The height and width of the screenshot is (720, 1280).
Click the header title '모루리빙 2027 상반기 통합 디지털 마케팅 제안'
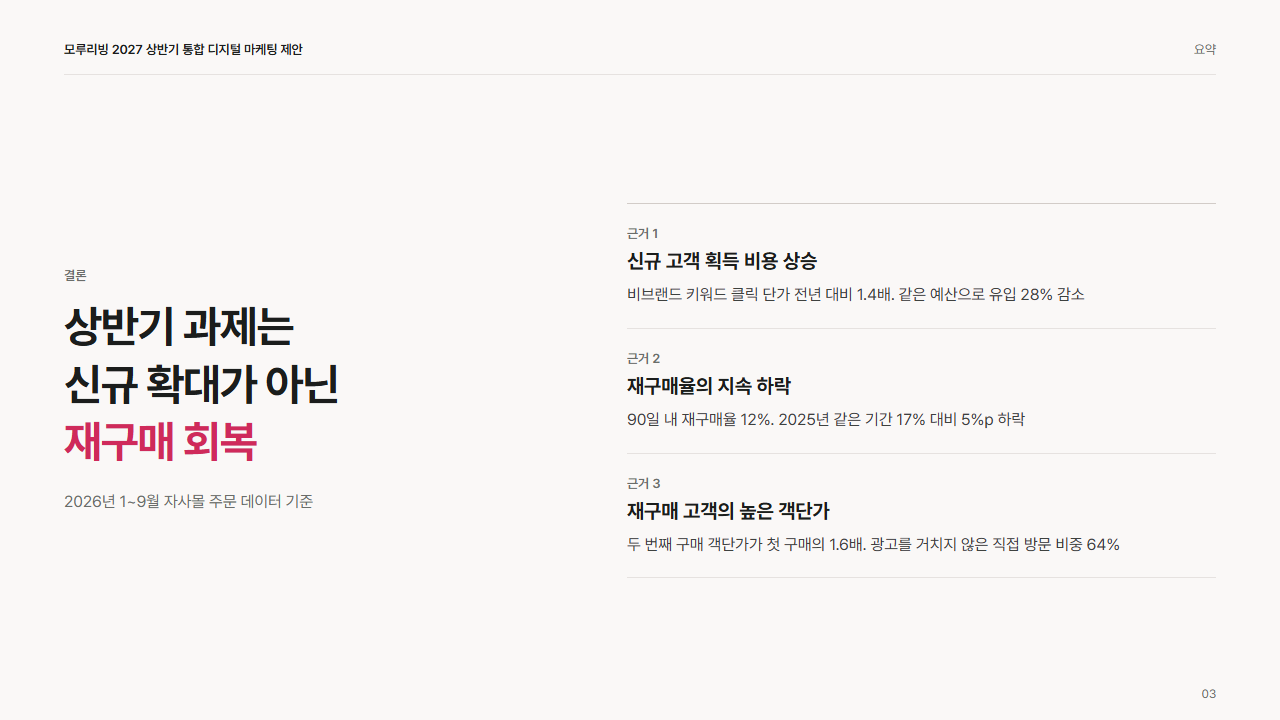(183, 49)
